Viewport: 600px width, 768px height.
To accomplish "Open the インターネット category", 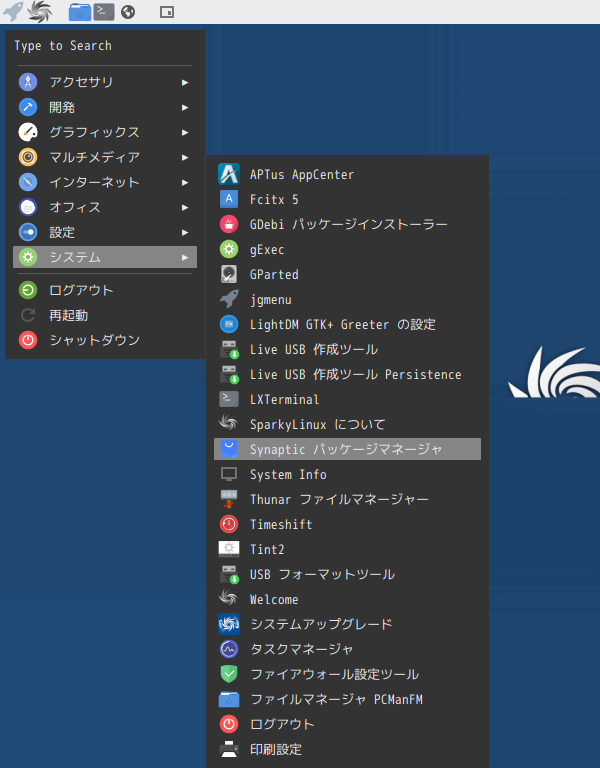I will coord(105,182).
